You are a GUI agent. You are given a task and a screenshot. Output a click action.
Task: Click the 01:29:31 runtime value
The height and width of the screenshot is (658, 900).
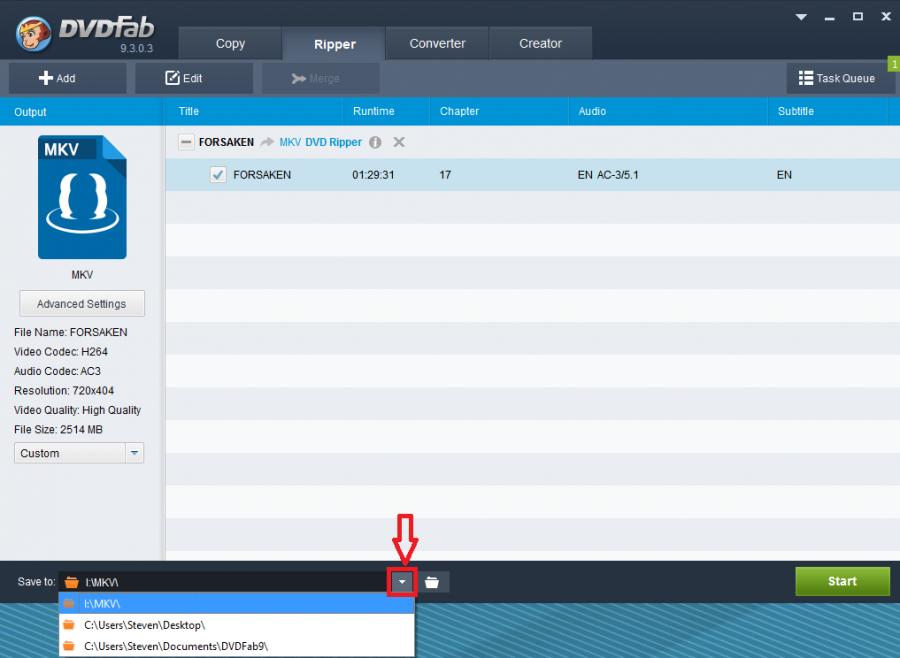tap(373, 175)
